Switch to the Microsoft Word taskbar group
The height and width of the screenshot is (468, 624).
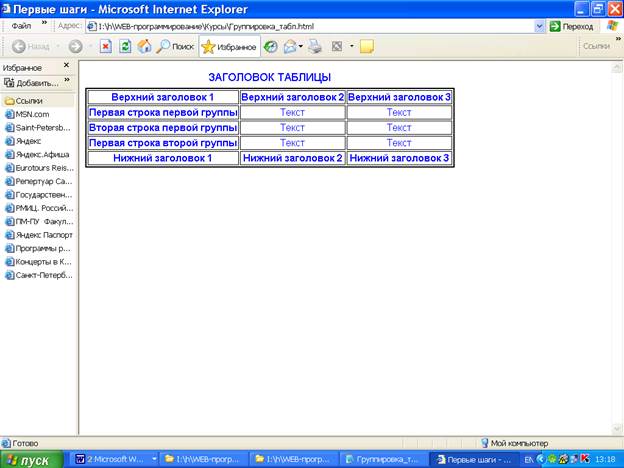114,459
